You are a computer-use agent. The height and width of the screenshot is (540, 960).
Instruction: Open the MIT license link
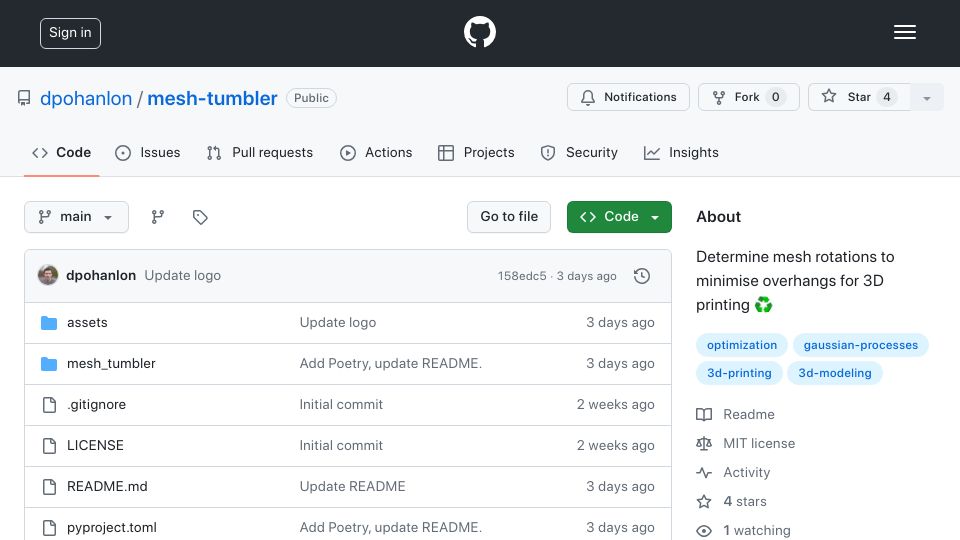[x=746, y=443]
